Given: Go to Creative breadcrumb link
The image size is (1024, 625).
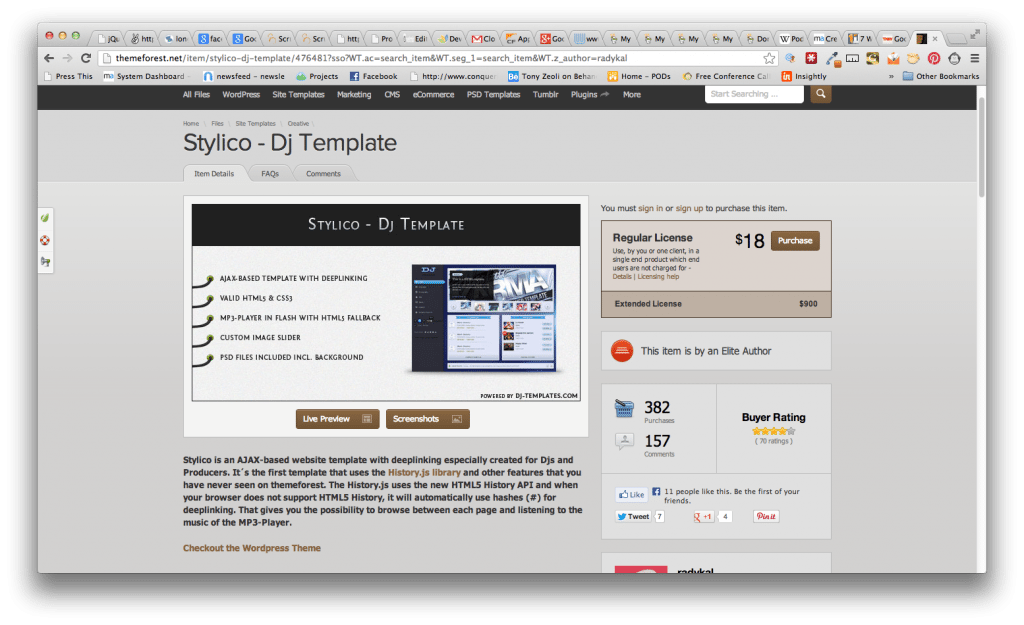Looking at the screenshot, I should point(298,123).
